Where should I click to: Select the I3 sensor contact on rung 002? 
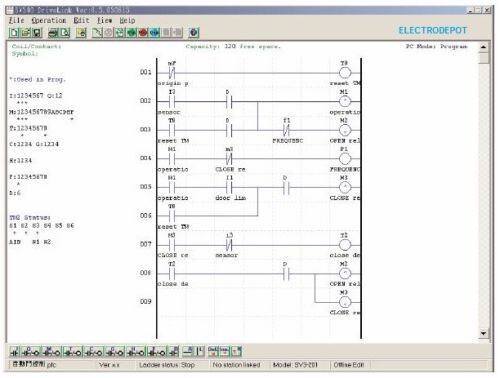click(x=172, y=101)
